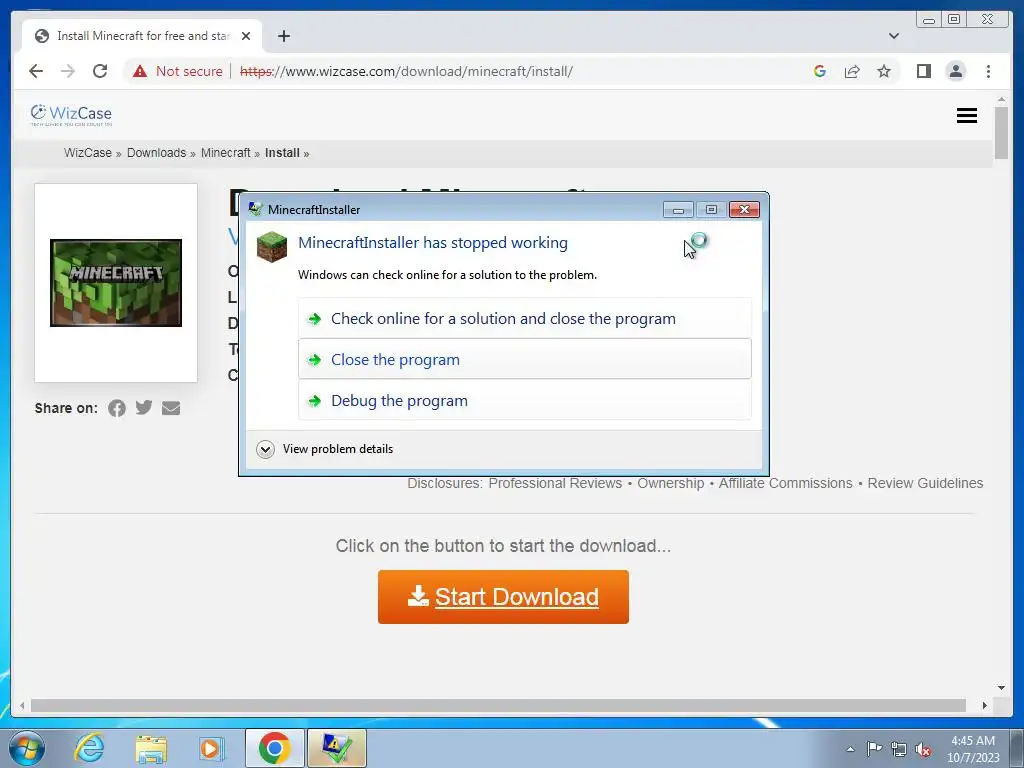Image resolution: width=1024 pixels, height=768 pixels.
Task: Click the MinecraftInstaller has stopped working heading
Action: [432, 243]
